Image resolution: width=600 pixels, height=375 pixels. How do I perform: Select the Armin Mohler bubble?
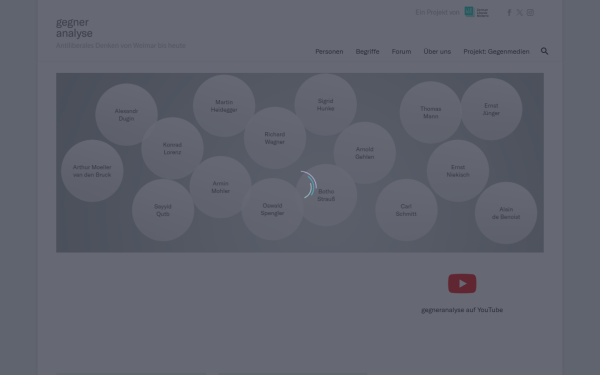[x=220, y=187]
